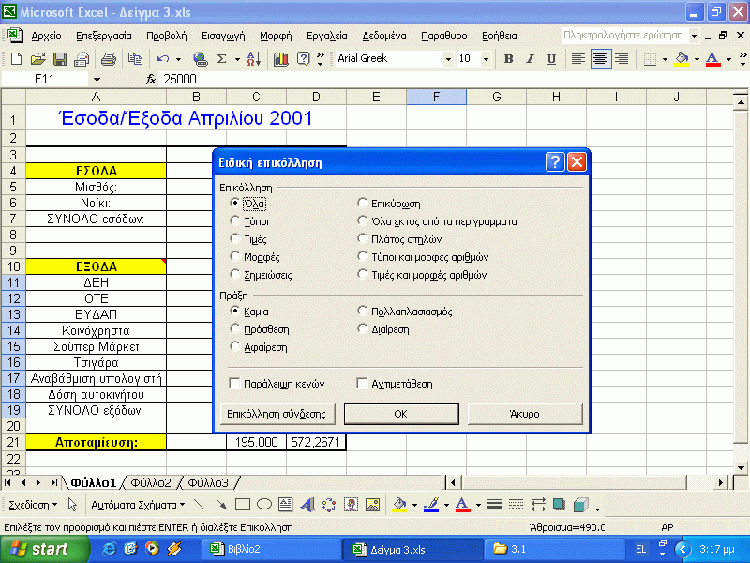
Task: Select the Επικύρωση paste option
Action: [x=389, y=204]
